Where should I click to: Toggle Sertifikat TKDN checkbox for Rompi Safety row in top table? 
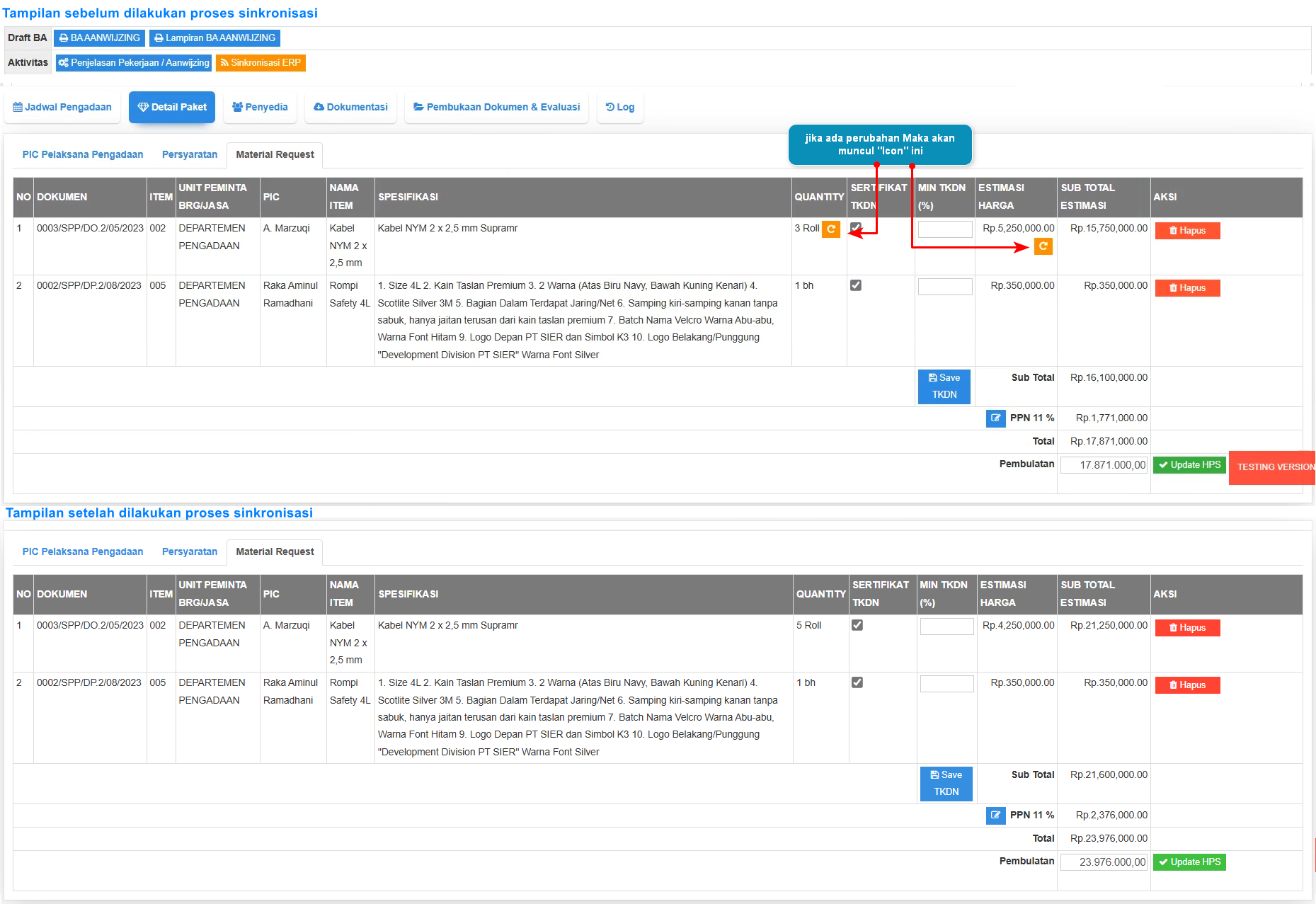(x=856, y=285)
